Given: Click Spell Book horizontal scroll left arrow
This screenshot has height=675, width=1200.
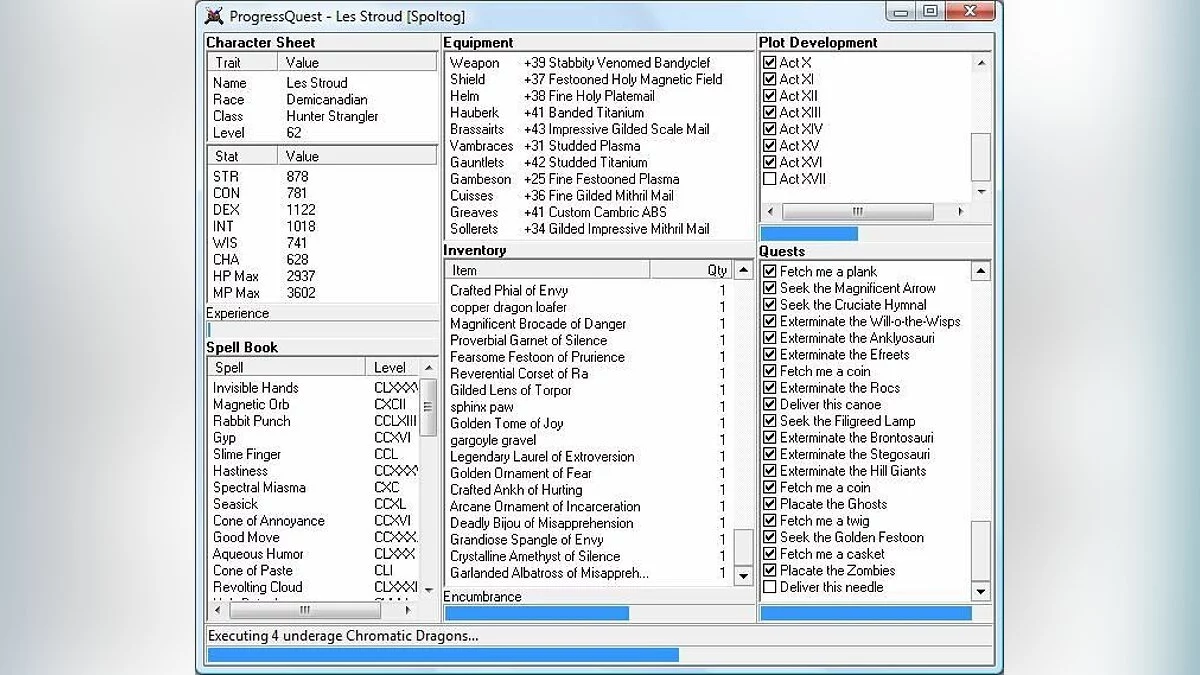Looking at the screenshot, I should [217, 609].
